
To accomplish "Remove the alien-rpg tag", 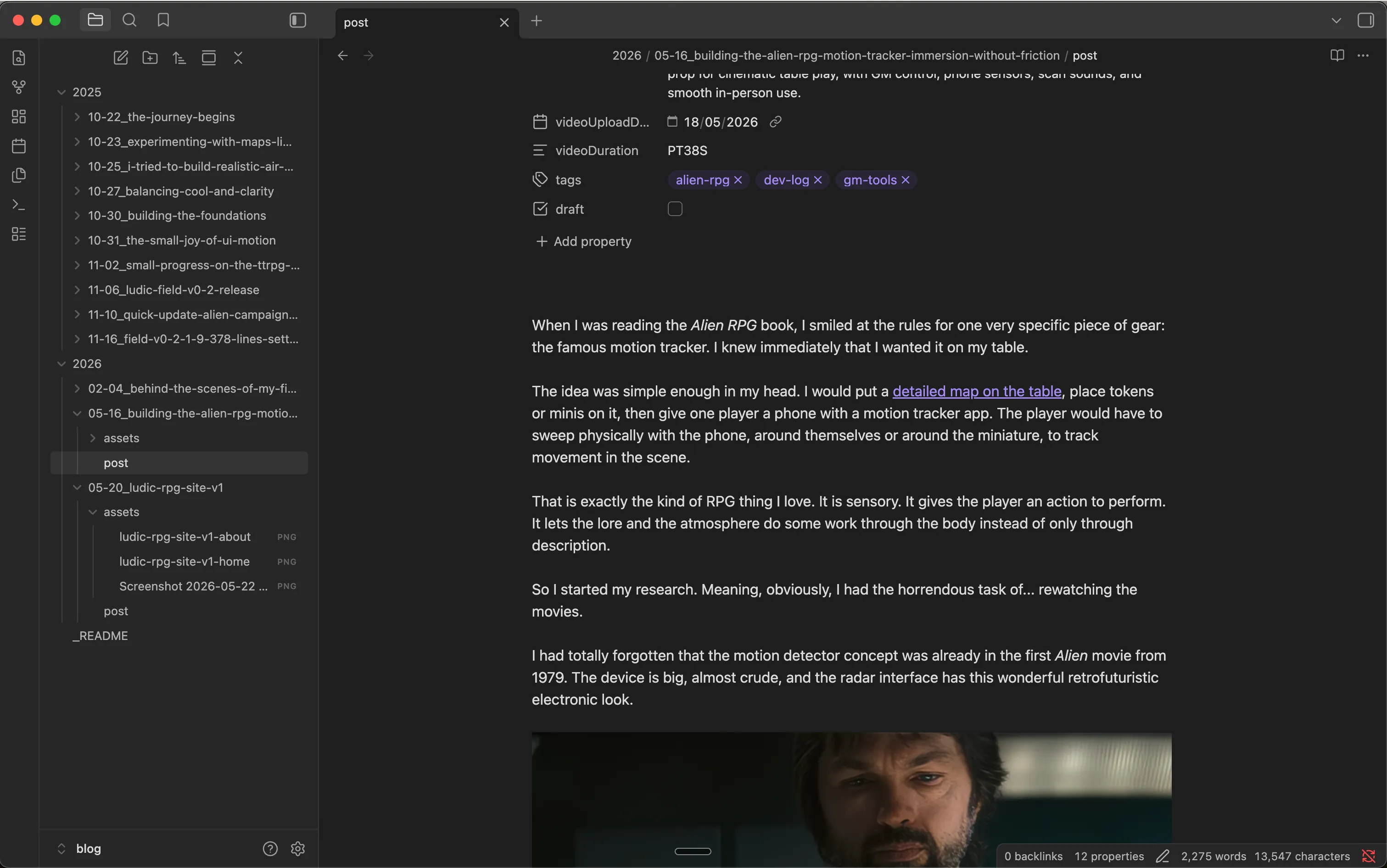I will (x=738, y=180).
